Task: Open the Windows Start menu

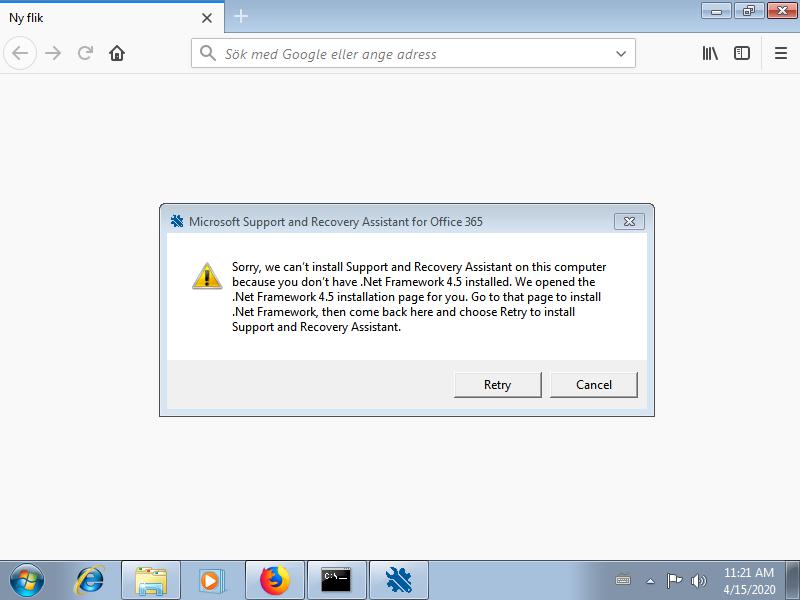Action: tap(27, 581)
